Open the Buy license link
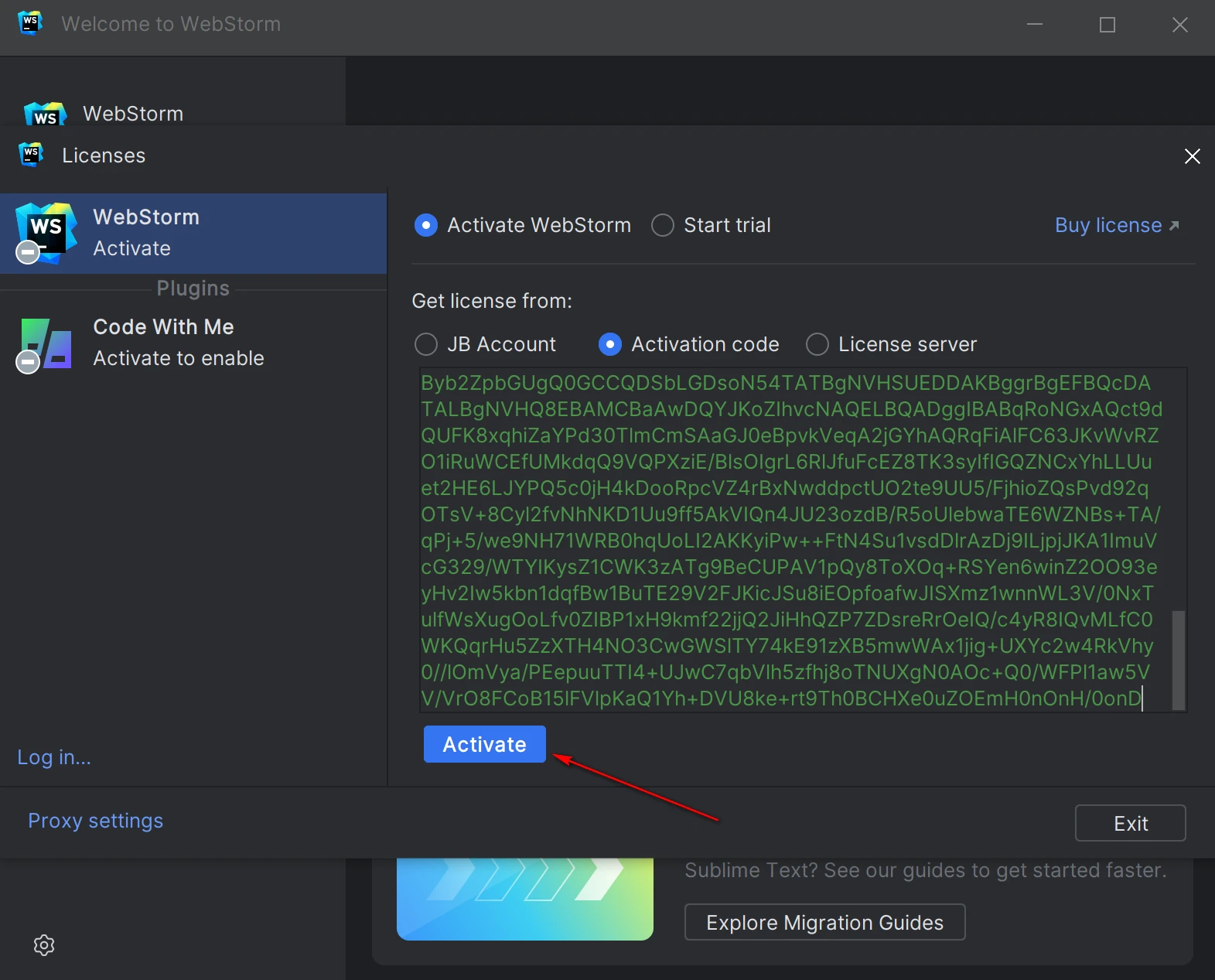The image size is (1215, 980). 1117,225
